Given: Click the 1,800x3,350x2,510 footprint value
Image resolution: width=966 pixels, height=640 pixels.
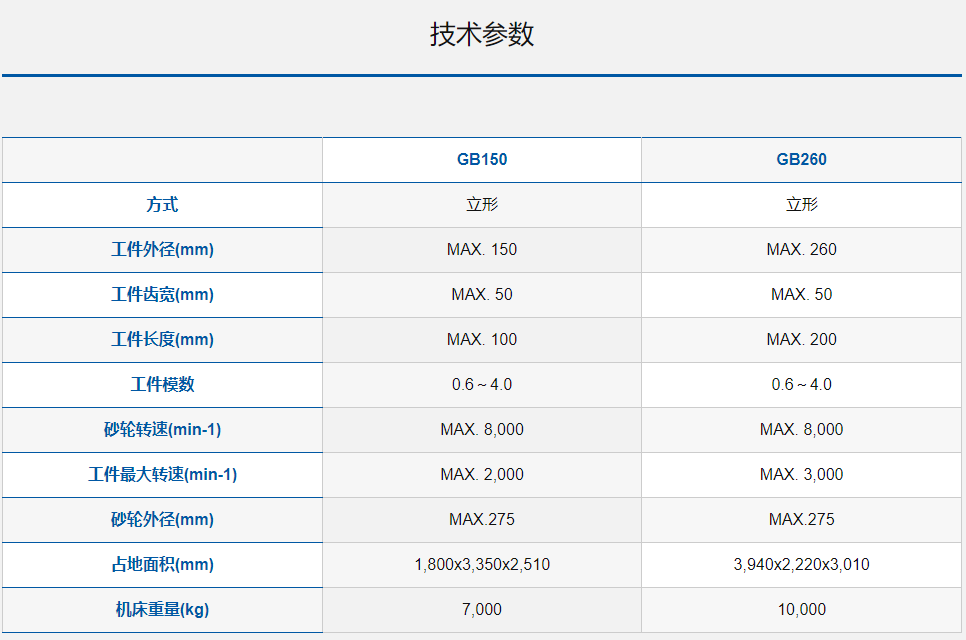Looking at the screenshot, I should coord(482,565).
